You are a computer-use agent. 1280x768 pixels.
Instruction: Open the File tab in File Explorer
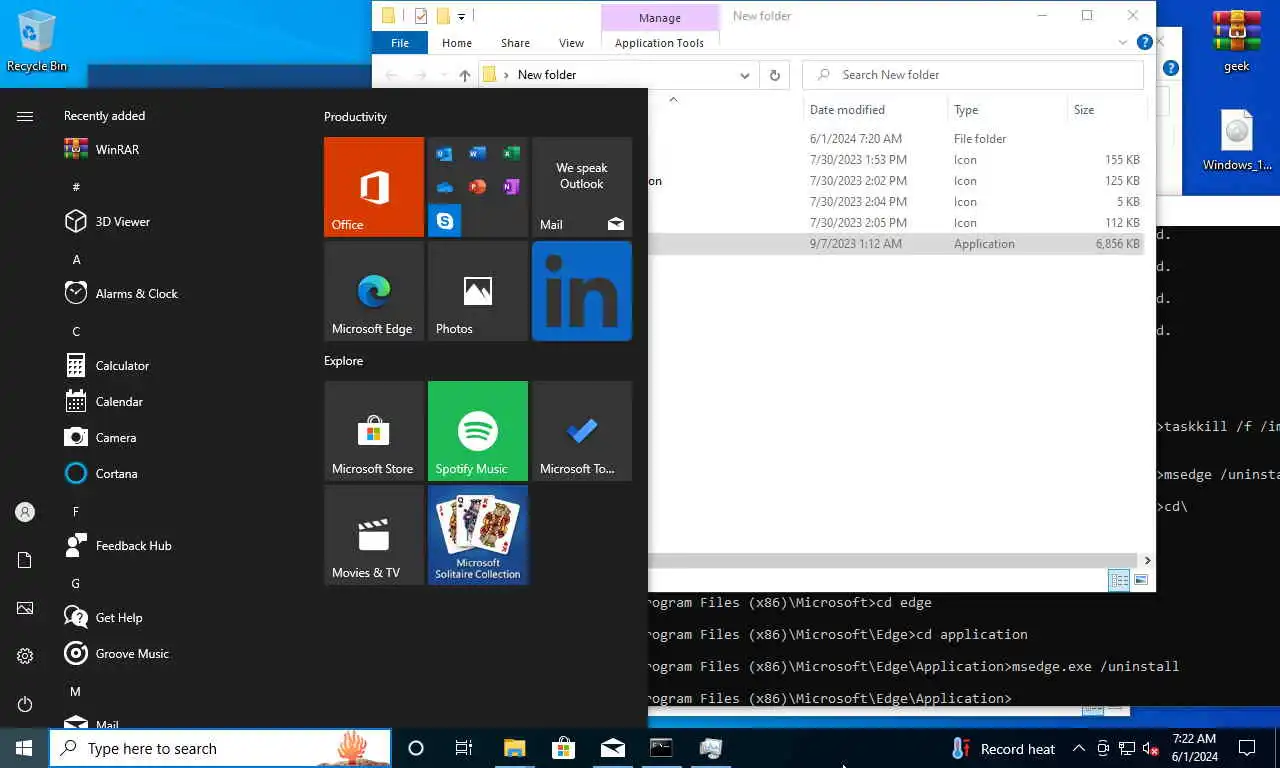[400, 43]
